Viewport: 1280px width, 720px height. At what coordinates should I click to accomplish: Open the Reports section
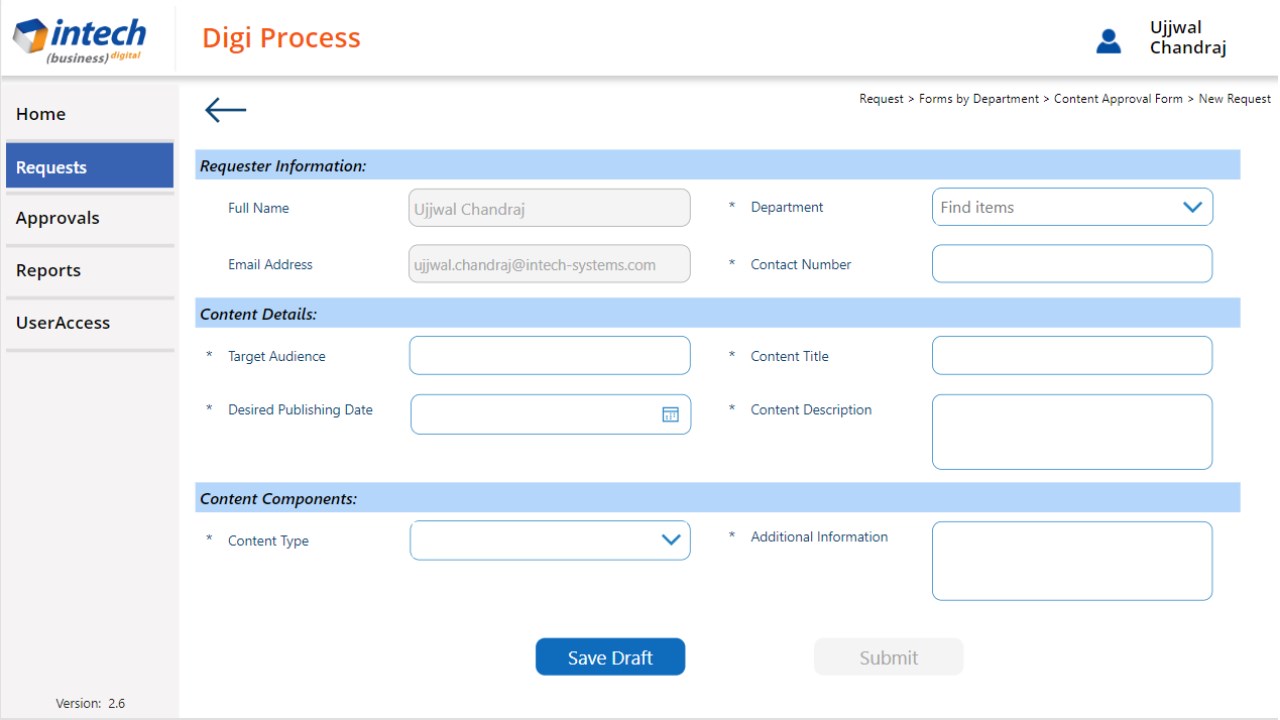(90, 270)
